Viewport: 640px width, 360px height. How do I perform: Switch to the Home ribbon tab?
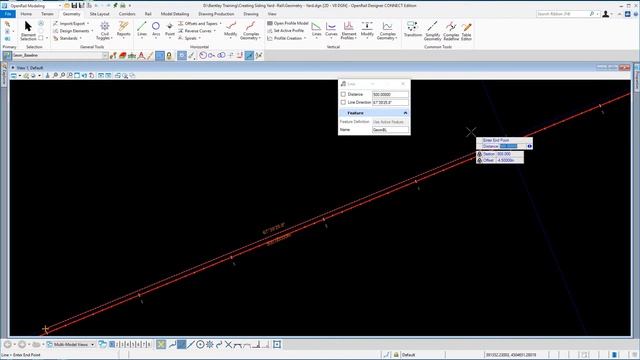click(x=26, y=14)
